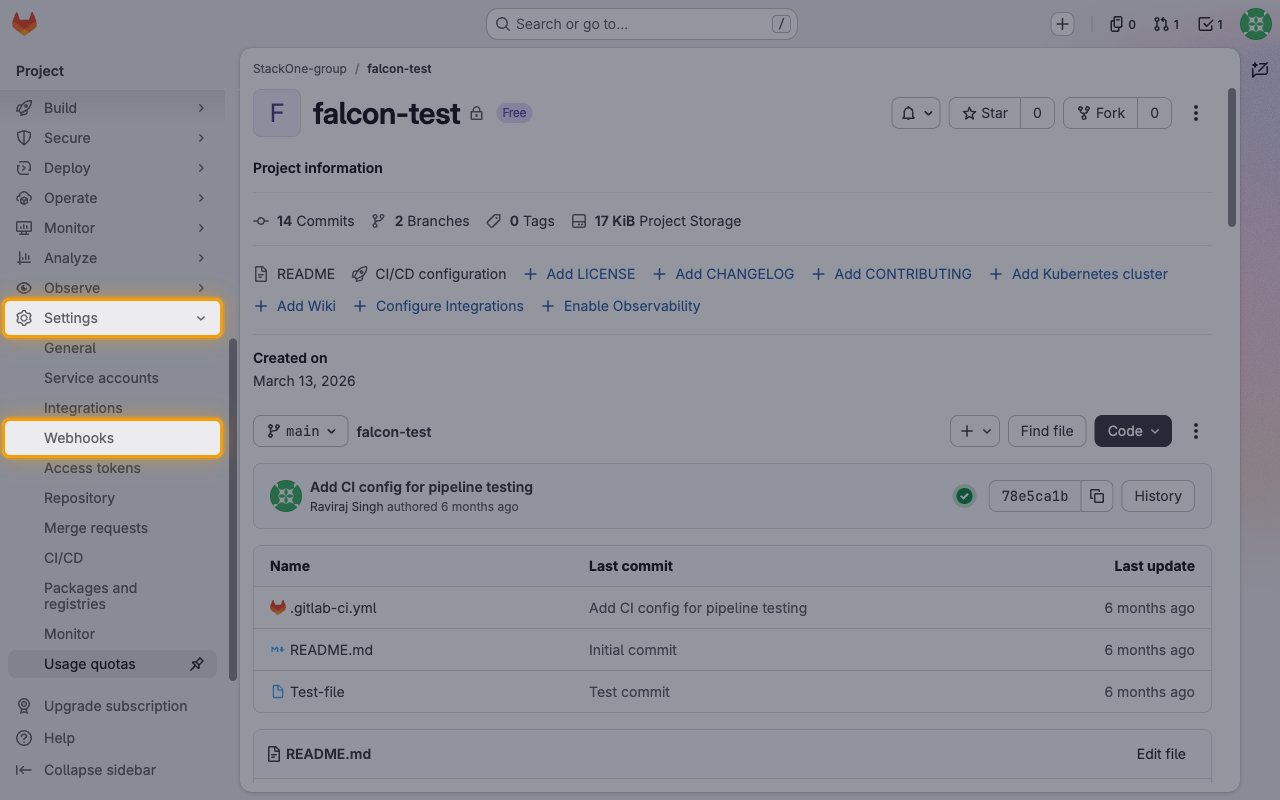
Task: Open repository actions kebab beside Code
Action: point(1196,431)
